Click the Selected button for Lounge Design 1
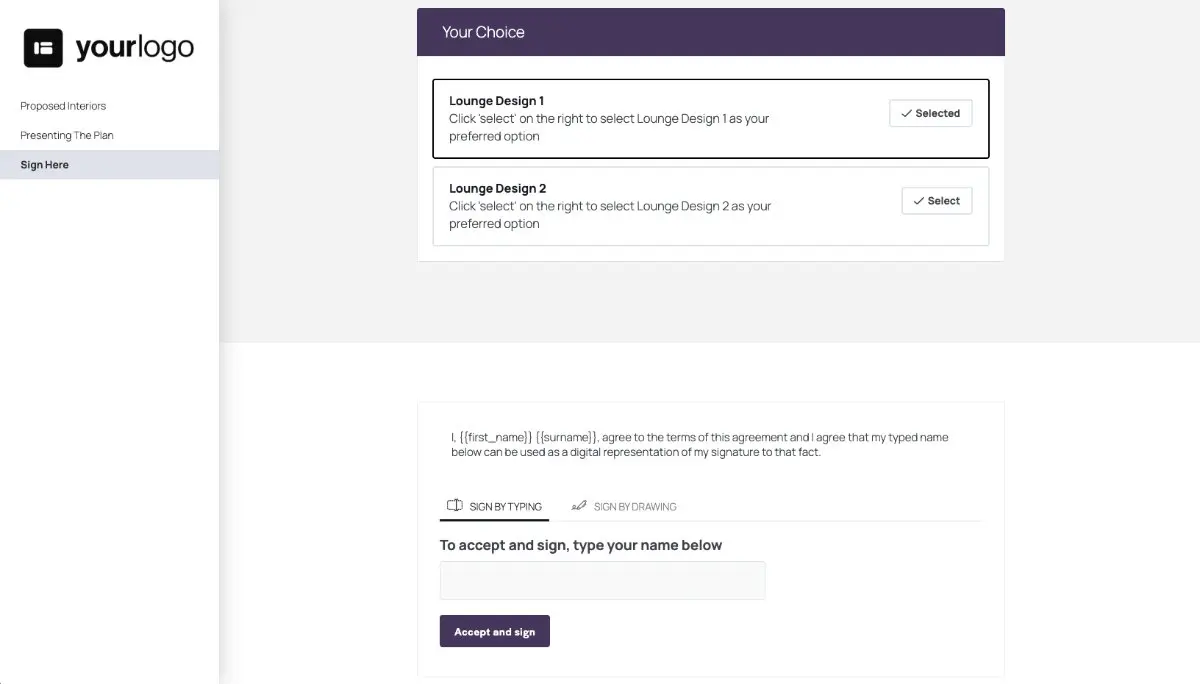Viewport: 1200px width, 684px height. 930,113
